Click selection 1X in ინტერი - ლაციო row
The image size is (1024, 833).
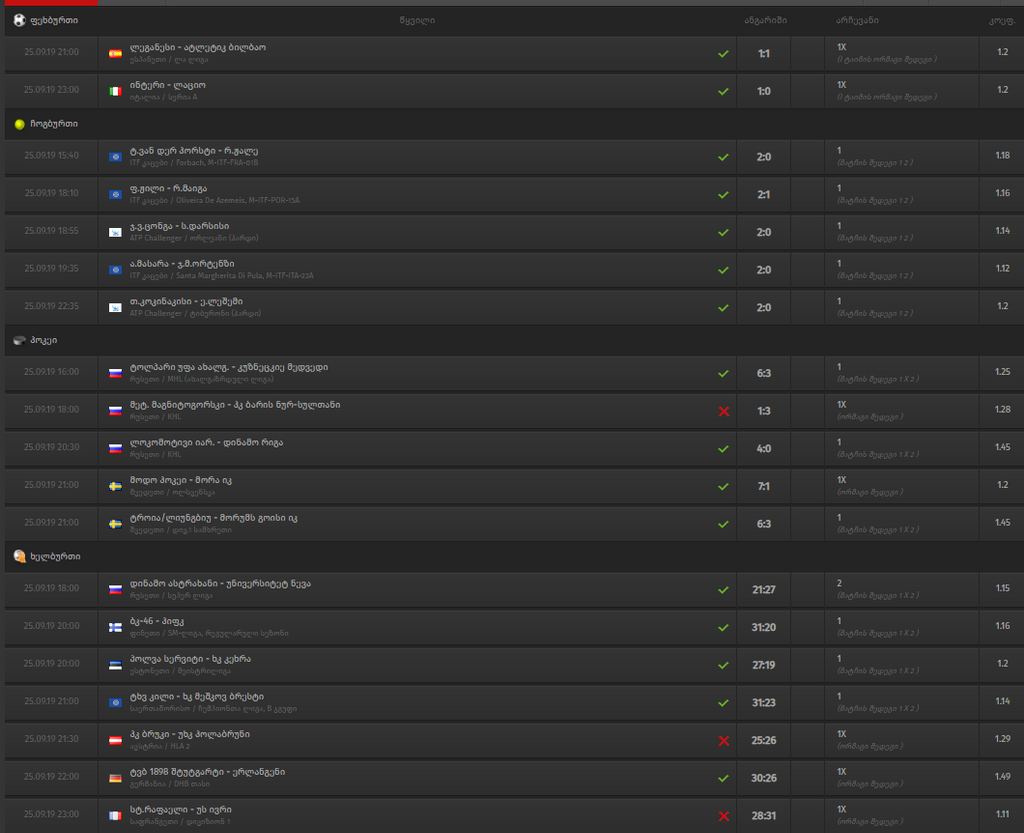[842, 85]
